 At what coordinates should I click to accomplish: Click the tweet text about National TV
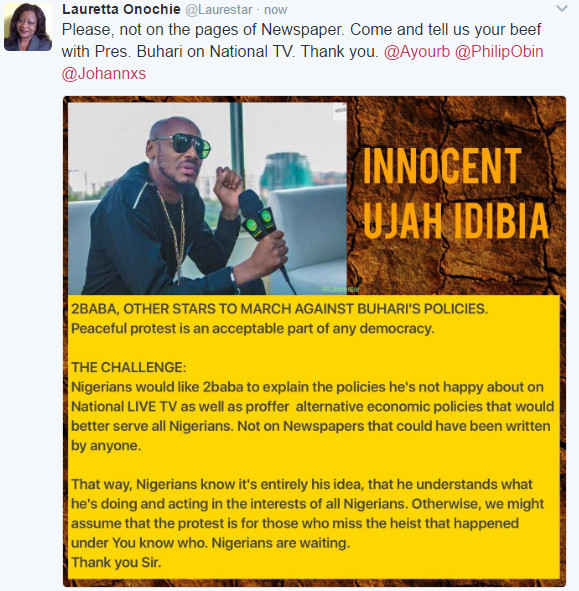[301, 40]
